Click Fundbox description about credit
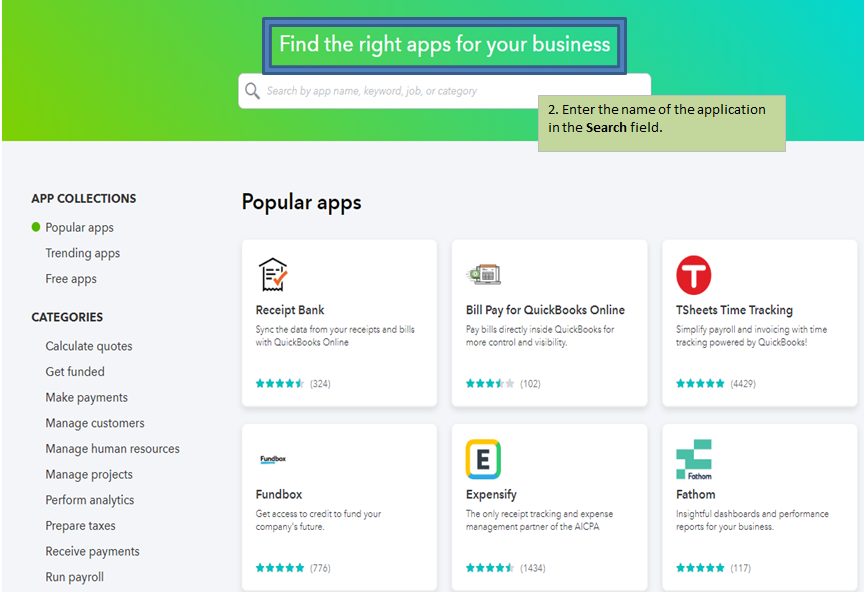 tap(318, 520)
